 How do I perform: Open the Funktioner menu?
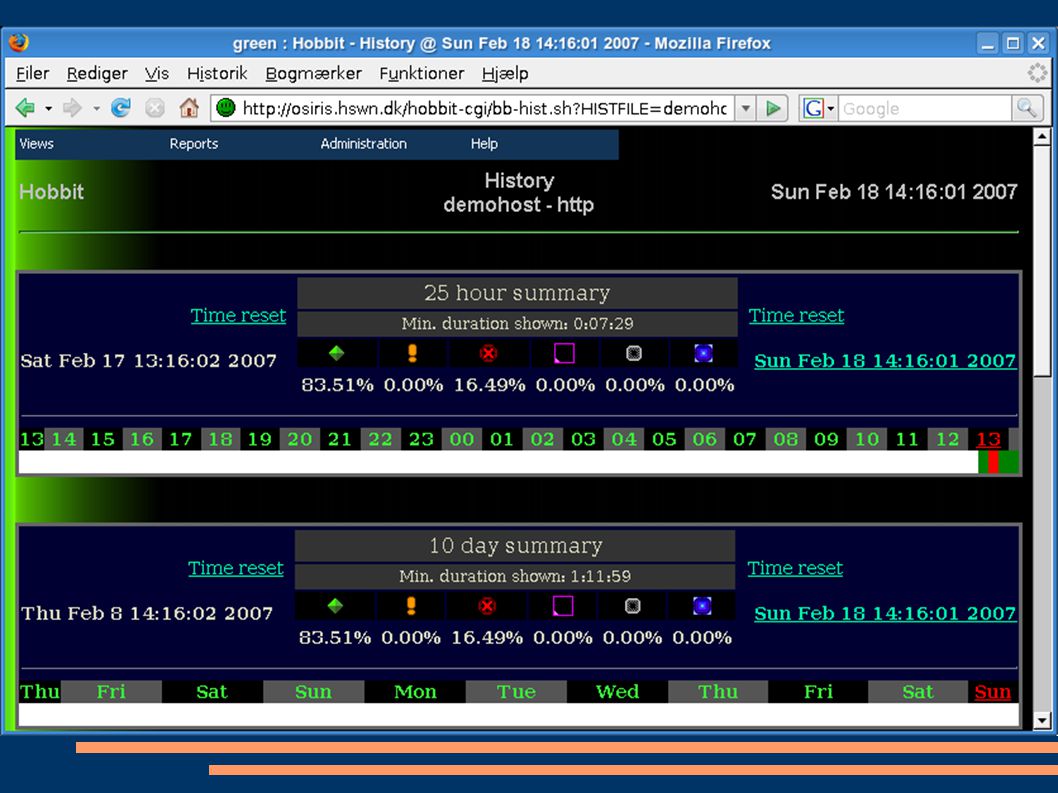(x=422, y=73)
